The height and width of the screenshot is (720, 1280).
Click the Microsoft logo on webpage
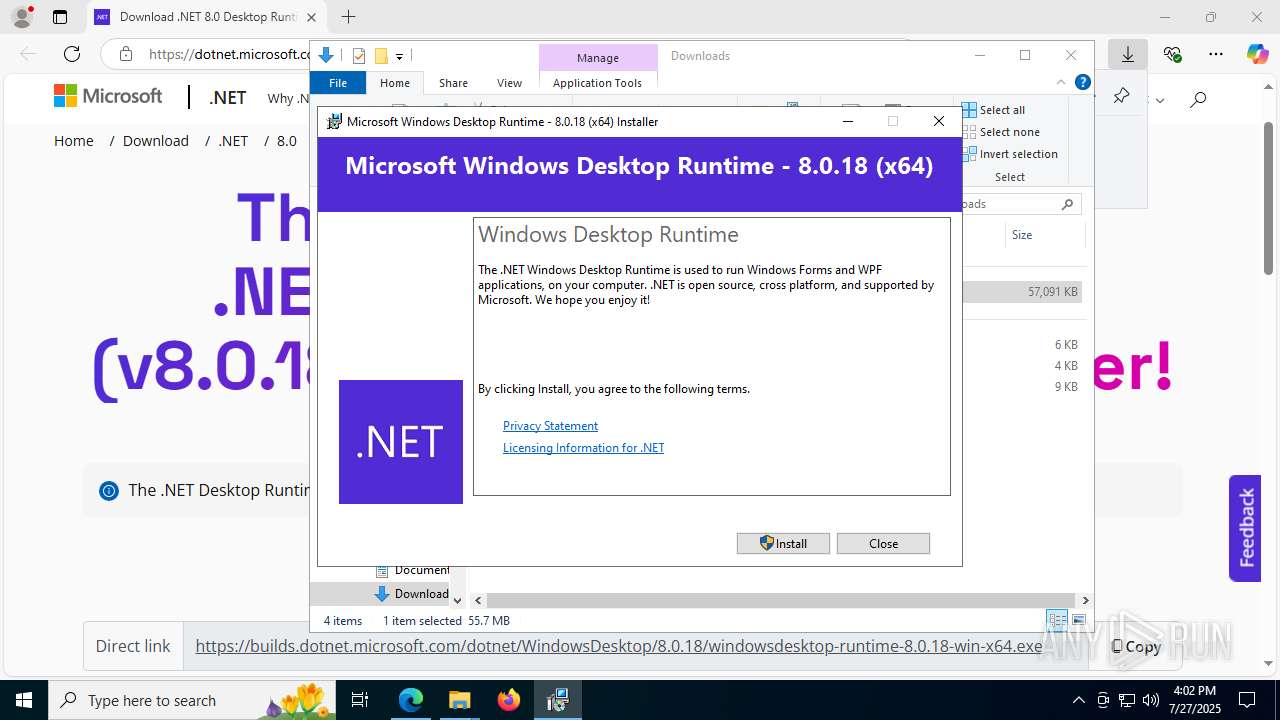click(x=108, y=96)
